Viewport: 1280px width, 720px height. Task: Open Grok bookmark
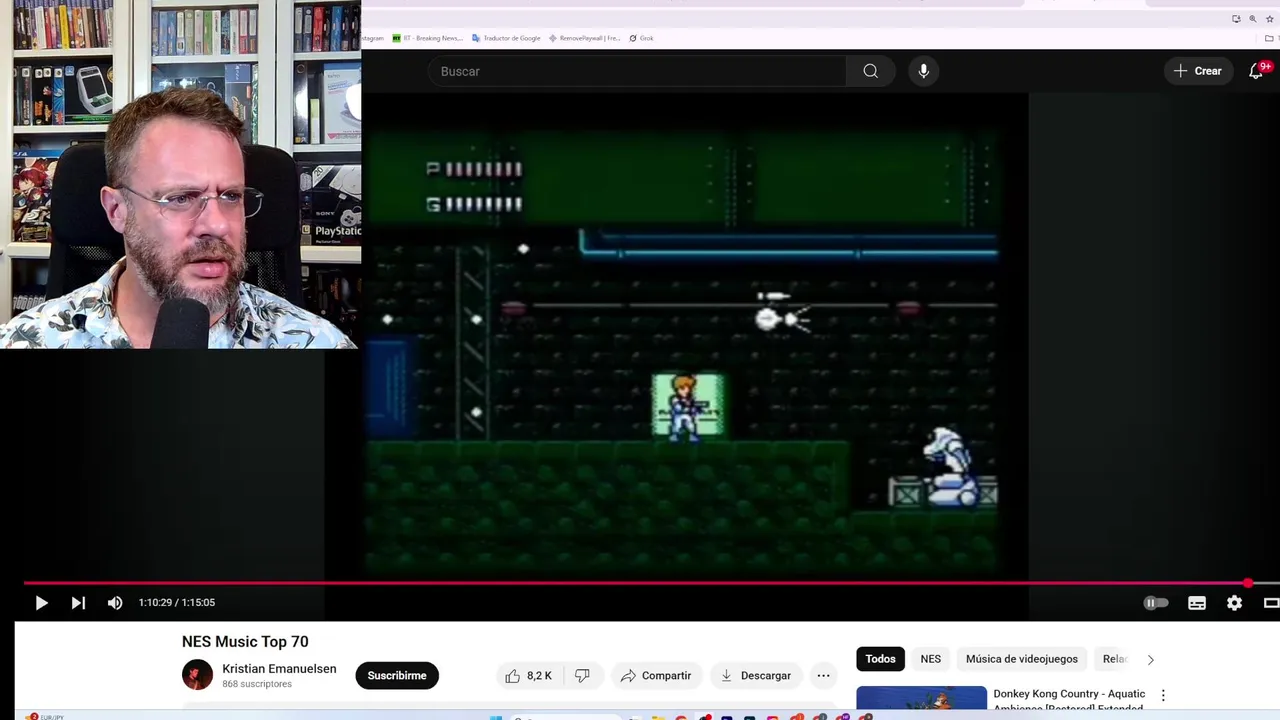click(641, 38)
